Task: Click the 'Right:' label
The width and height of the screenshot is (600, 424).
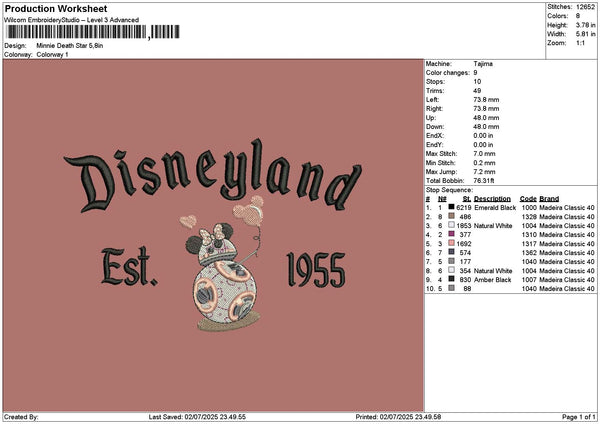Action: click(434, 109)
